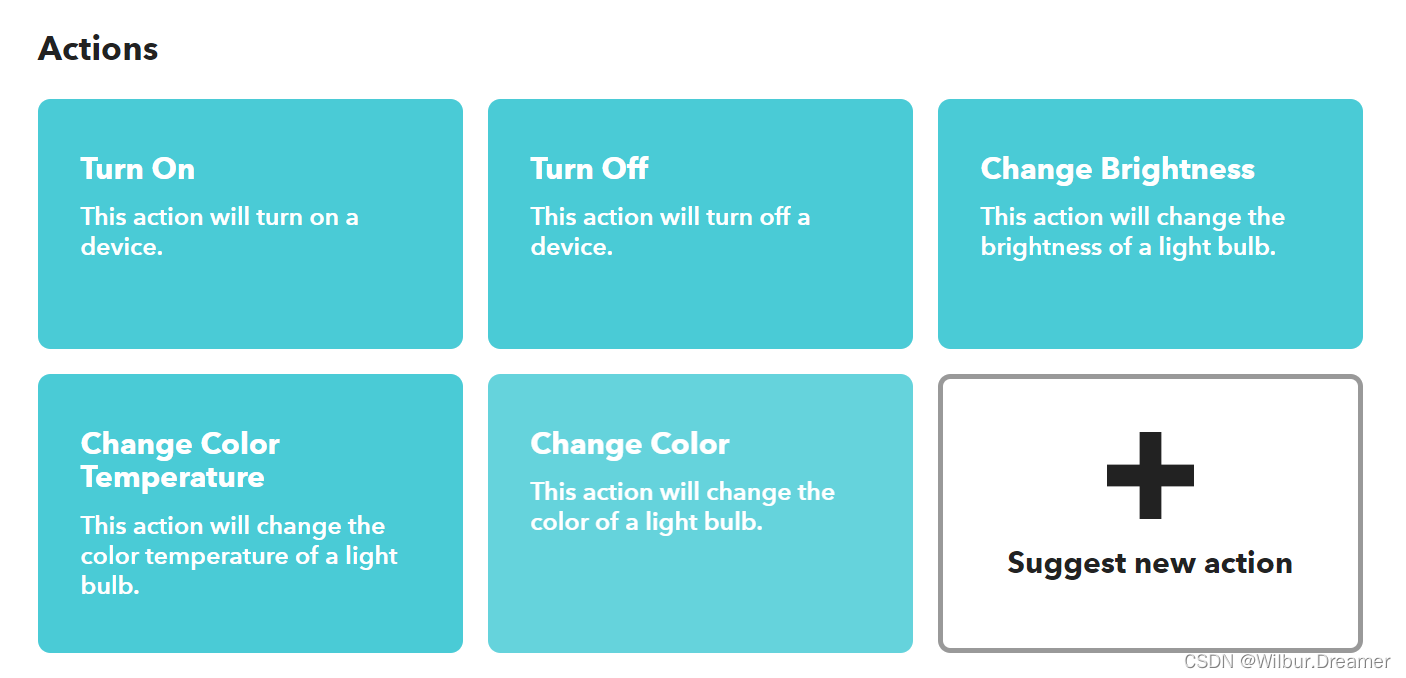Click the "turn off a device" description

pos(670,232)
